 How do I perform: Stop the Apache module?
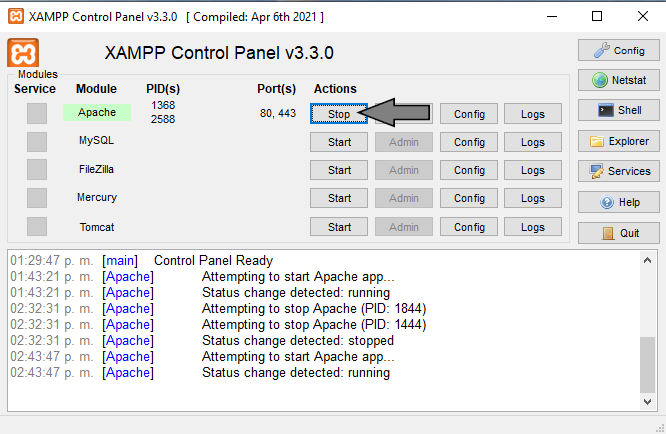[339, 114]
